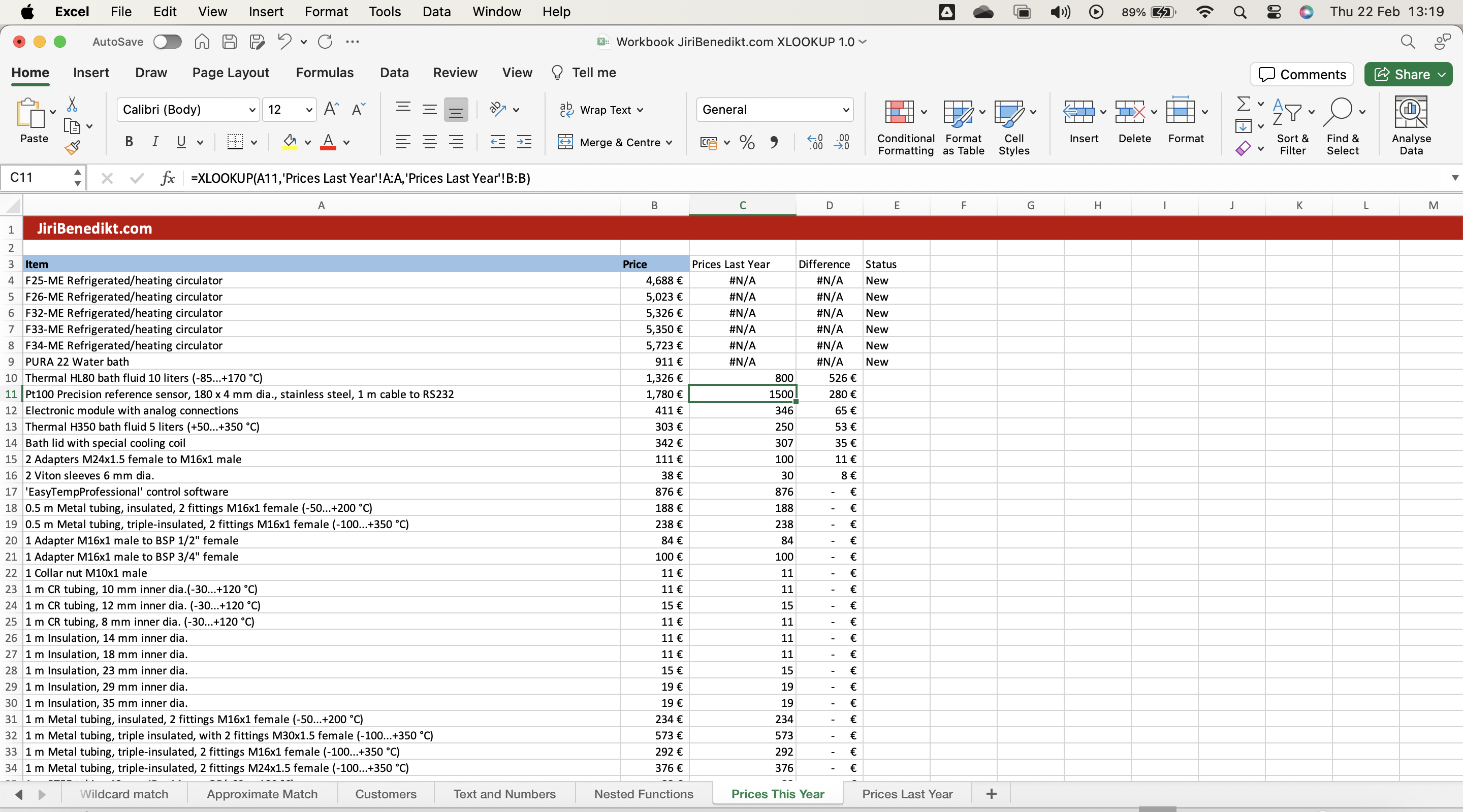
Task: Centre text horizontally in ribbon
Action: (x=429, y=142)
